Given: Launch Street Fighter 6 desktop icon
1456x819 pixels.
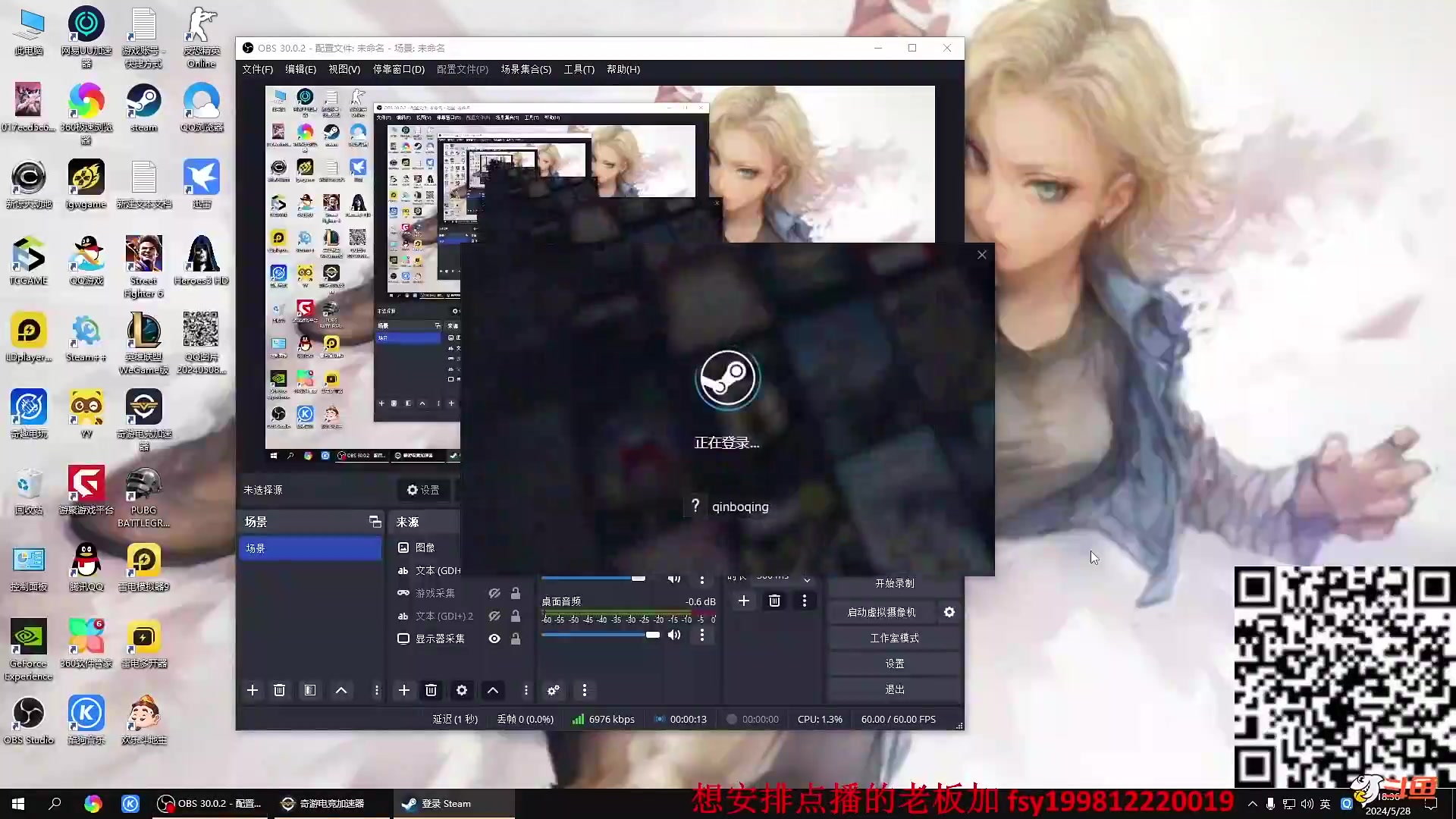Looking at the screenshot, I should [143, 266].
